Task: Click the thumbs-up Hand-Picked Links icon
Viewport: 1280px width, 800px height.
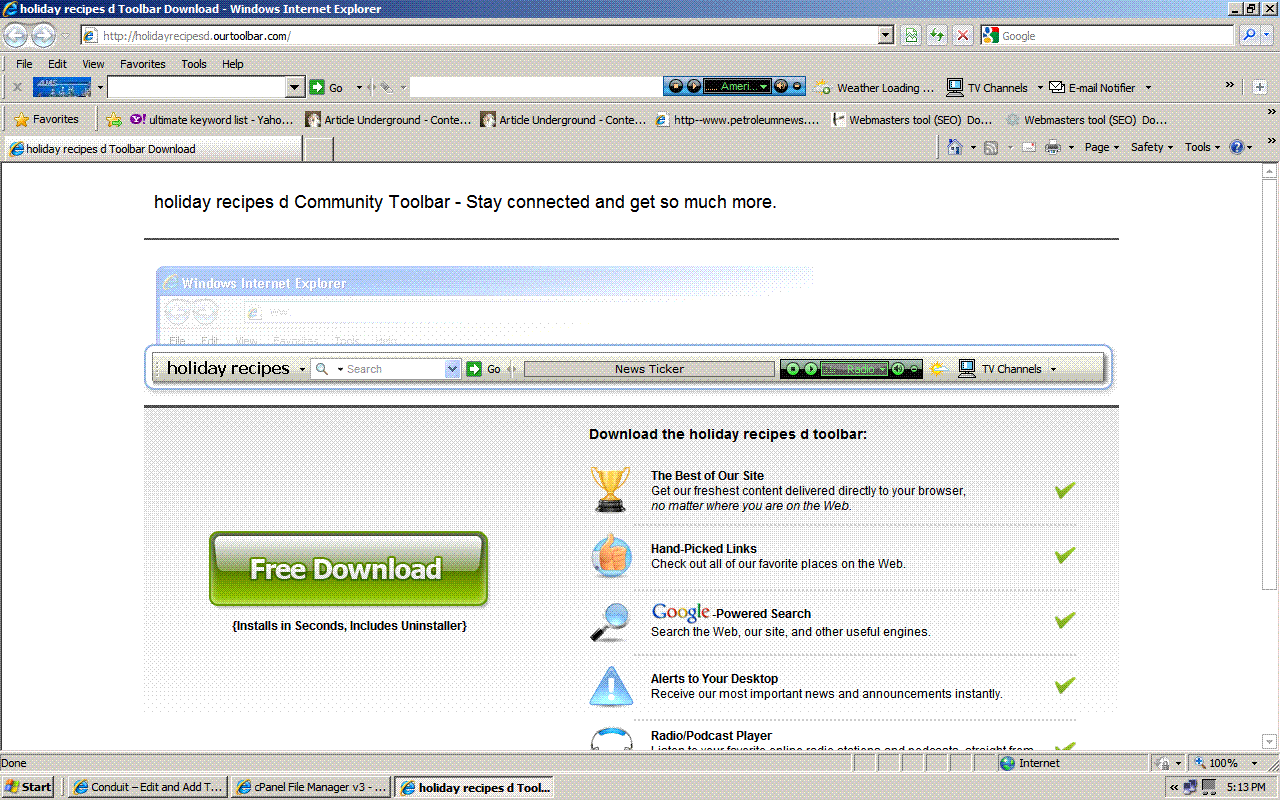Action: click(610, 555)
